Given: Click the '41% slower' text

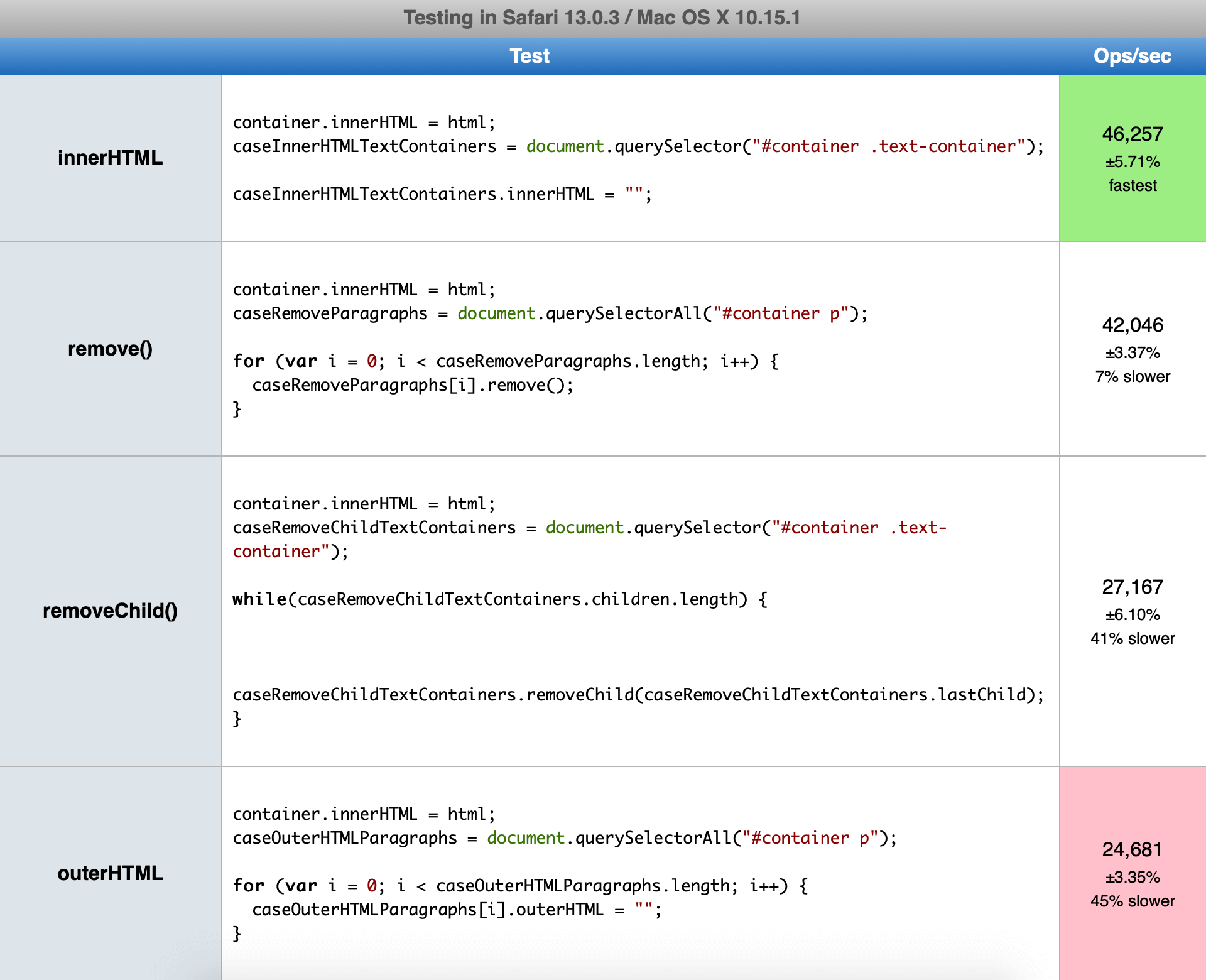Looking at the screenshot, I should [1132, 639].
